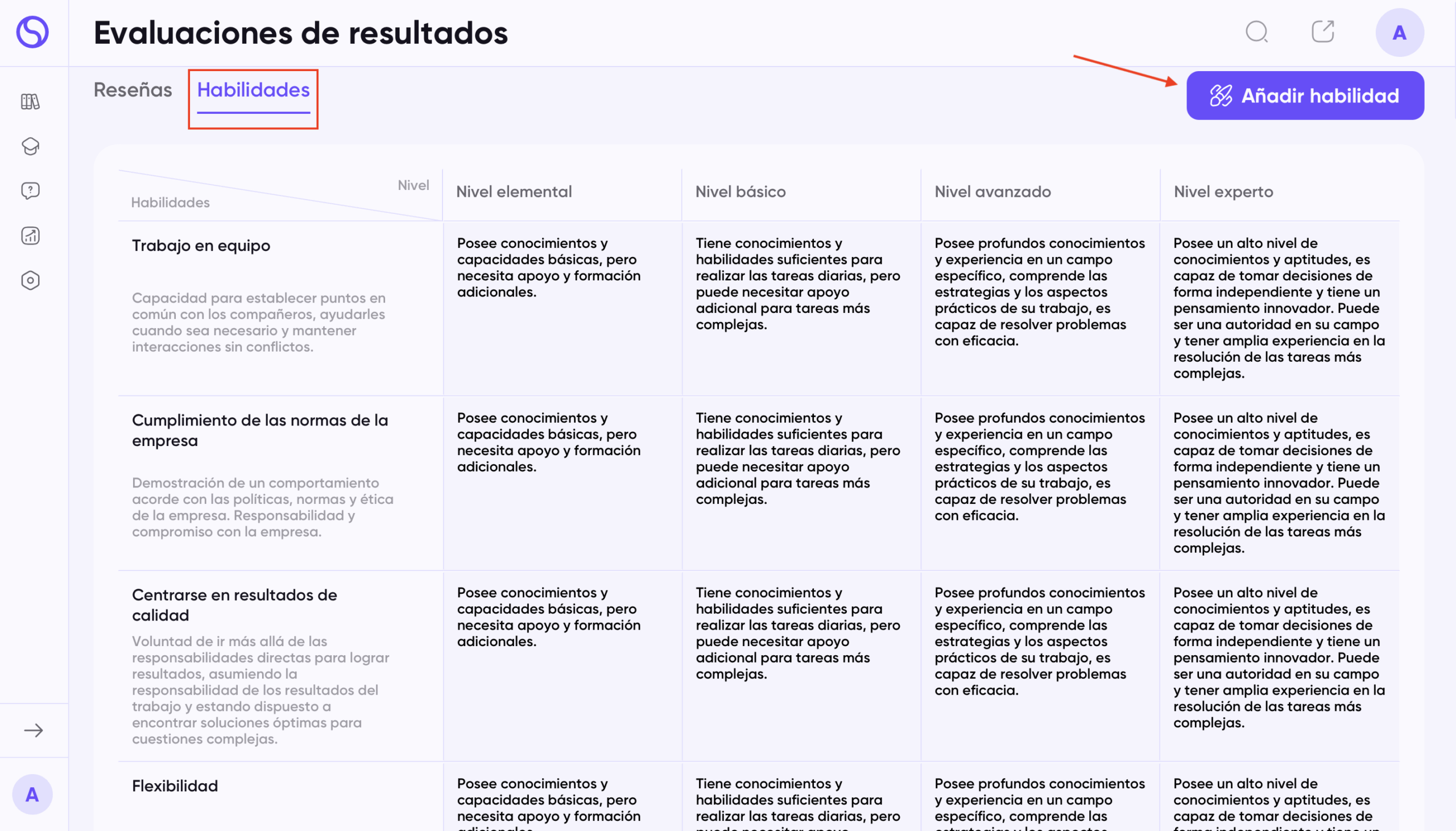Screen dimensions: 1456x831
Task: Open bottom-left profile avatar A
Action: [32, 794]
